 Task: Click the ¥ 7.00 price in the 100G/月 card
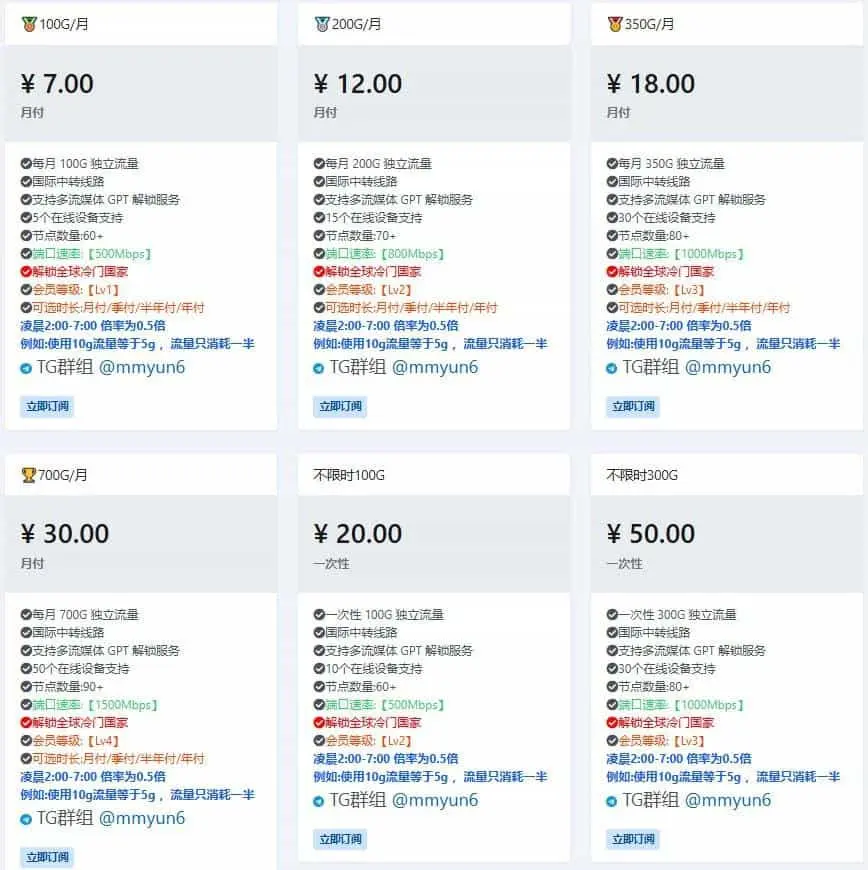(57, 84)
